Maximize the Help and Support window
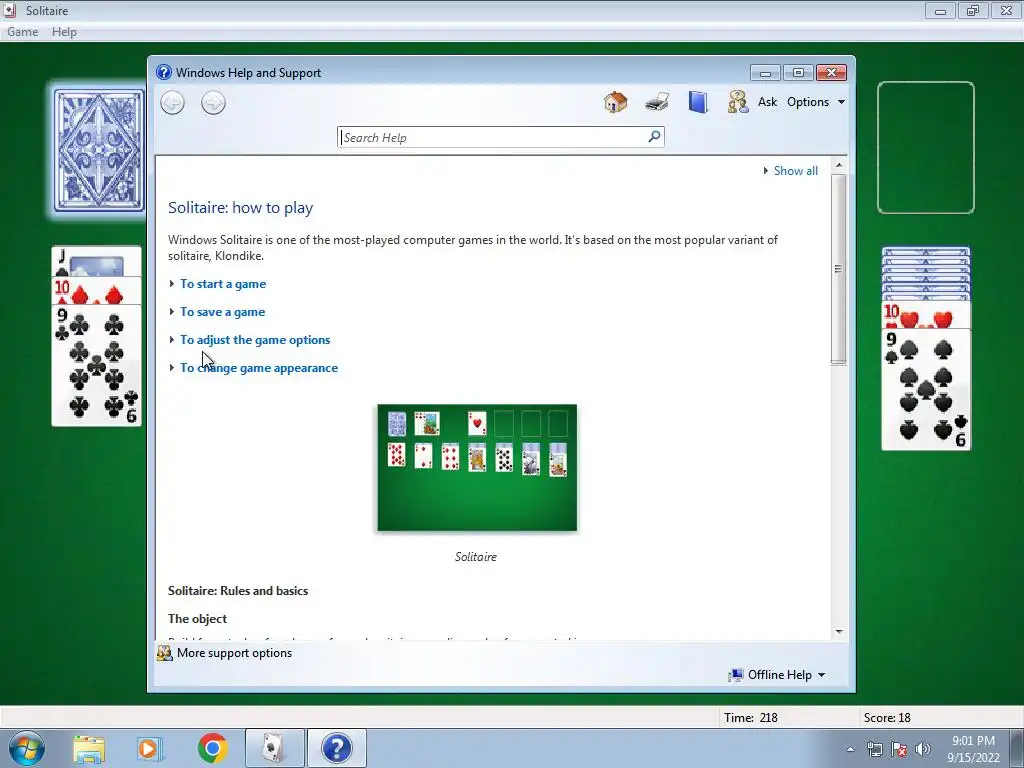Viewport: 1024px width, 768px height. [x=798, y=72]
